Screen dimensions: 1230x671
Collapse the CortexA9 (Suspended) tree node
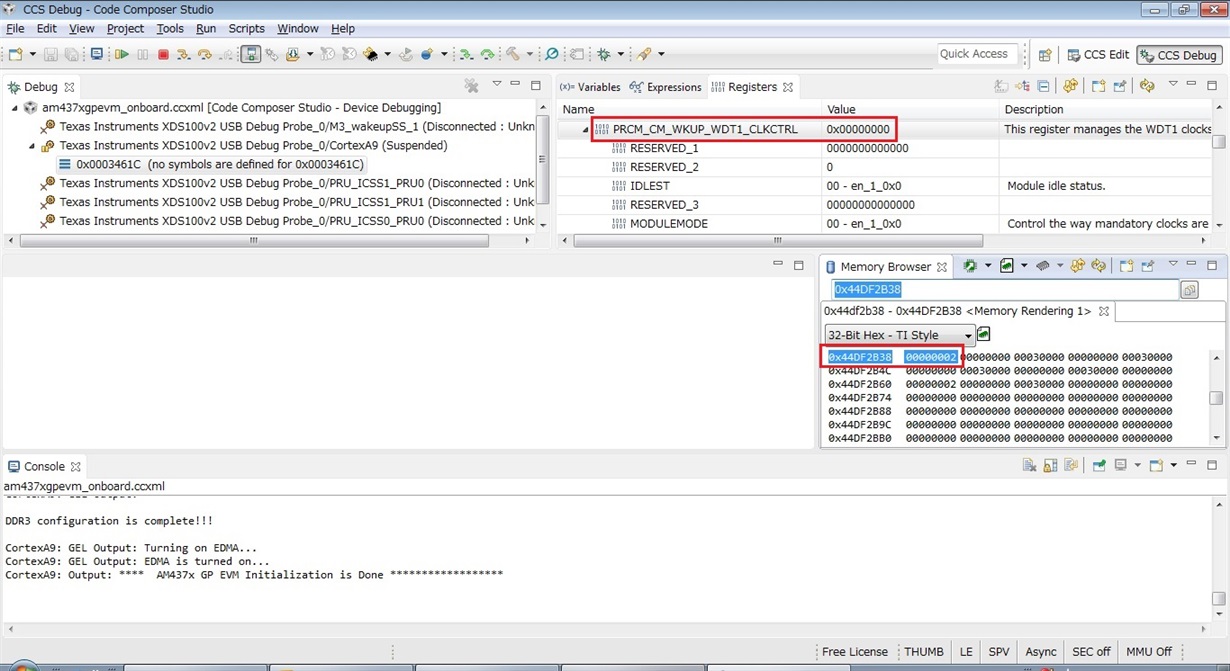click(32, 146)
